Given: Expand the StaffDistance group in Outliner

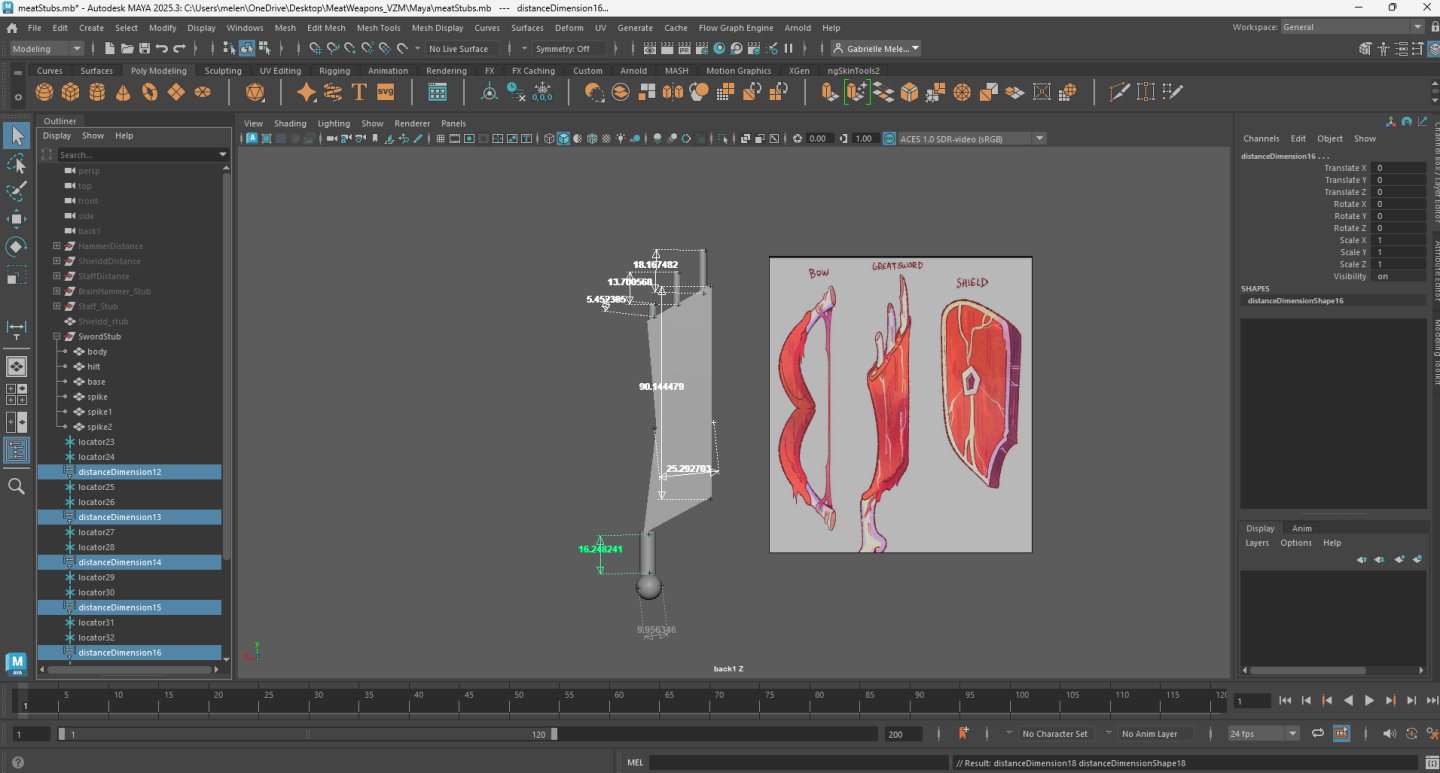Looking at the screenshot, I should click(x=57, y=276).
